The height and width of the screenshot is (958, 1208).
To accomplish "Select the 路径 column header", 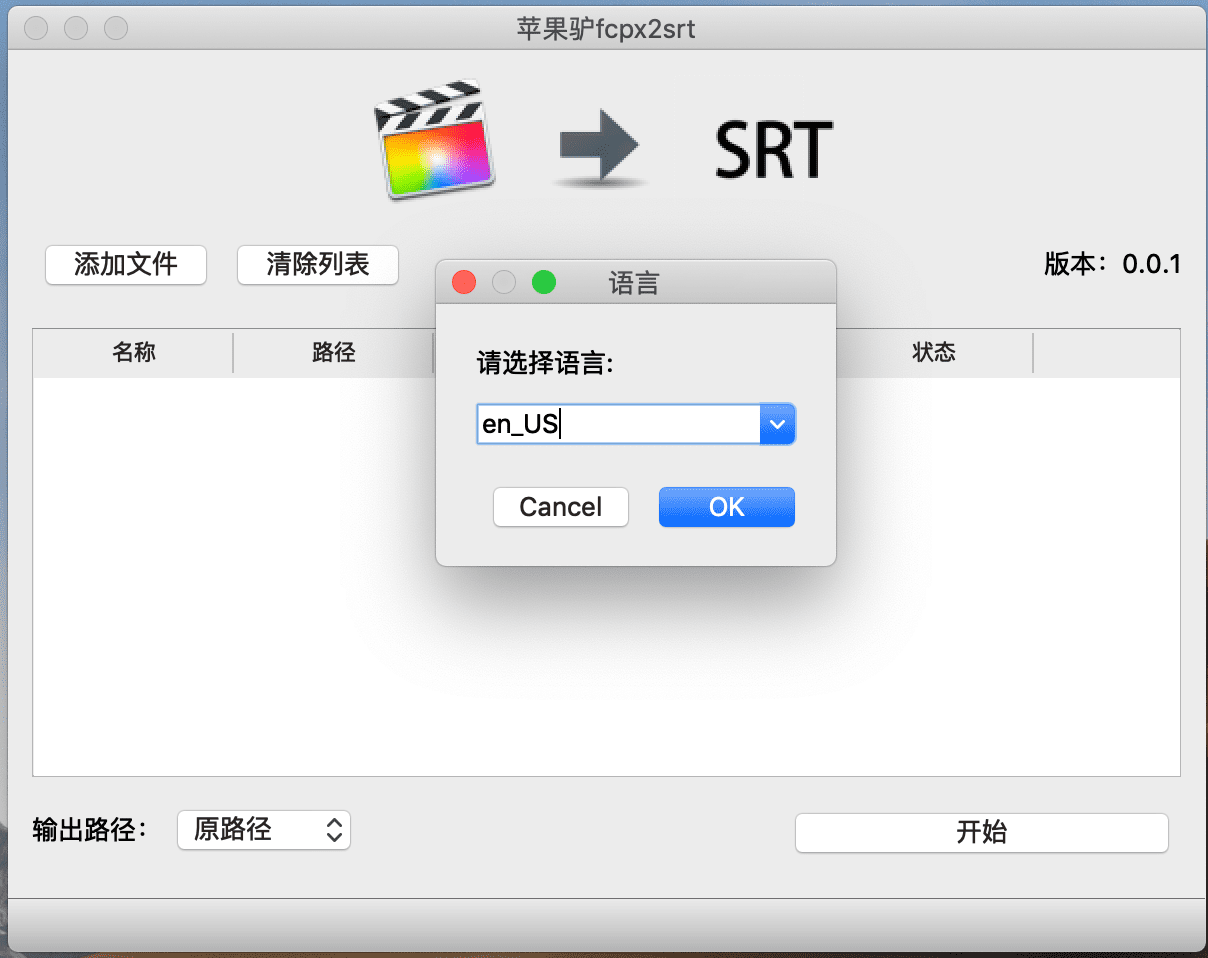I will pyautogui.click(x=334, y=353).
